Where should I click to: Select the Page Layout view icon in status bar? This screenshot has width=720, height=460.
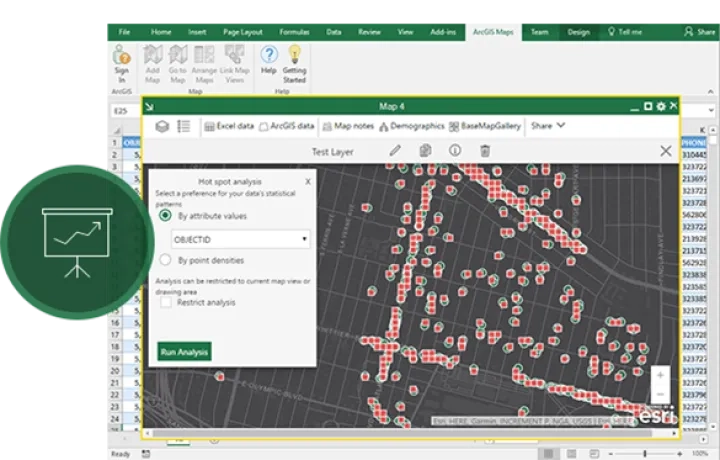[x=571, y=454]
